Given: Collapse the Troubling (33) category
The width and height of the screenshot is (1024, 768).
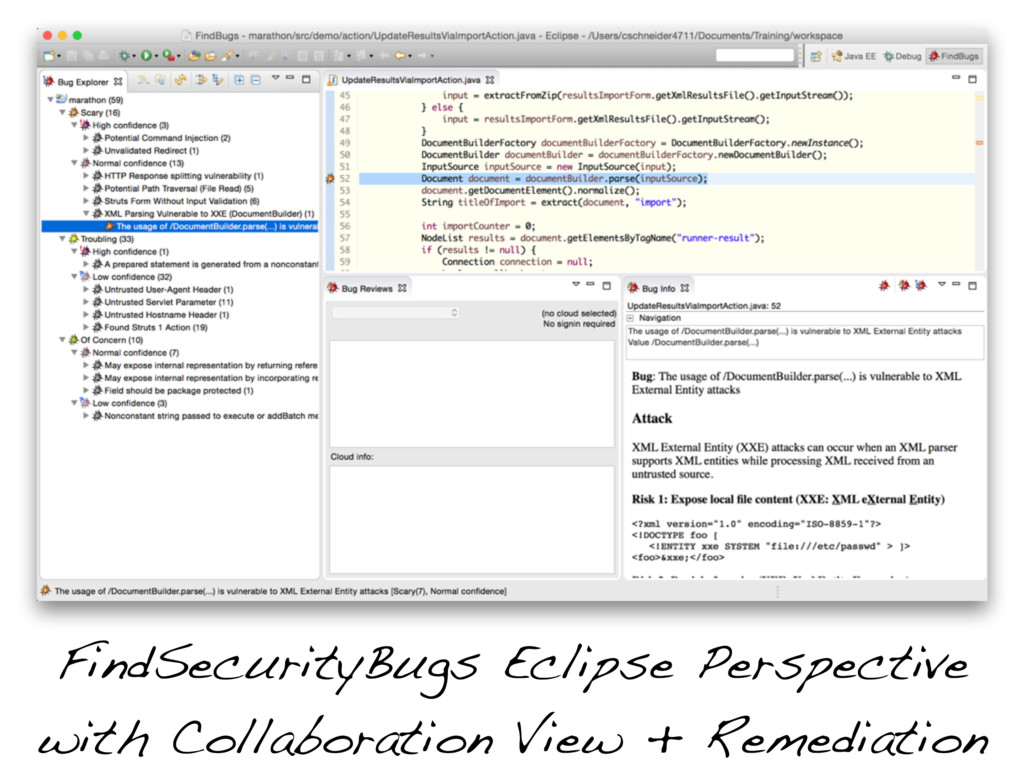Looking at the screenshot, I should 62,239.
